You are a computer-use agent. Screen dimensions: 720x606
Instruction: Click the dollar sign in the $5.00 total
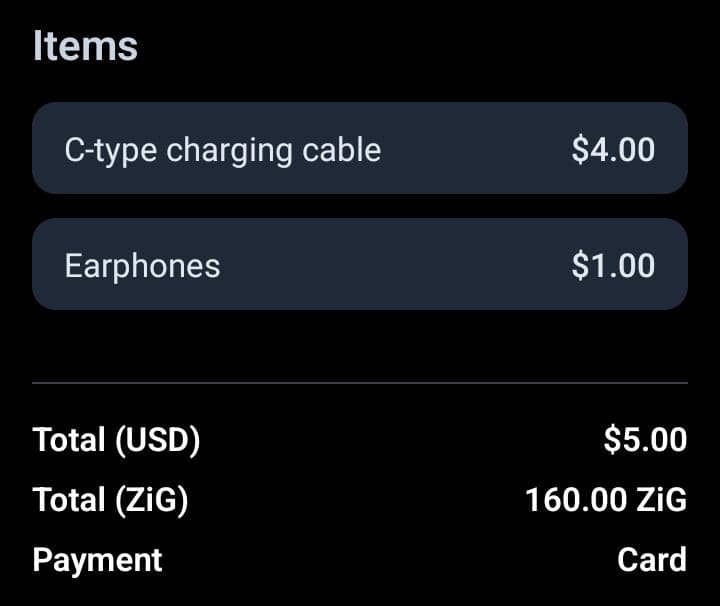pyautogui.click(x=612, y=440)
